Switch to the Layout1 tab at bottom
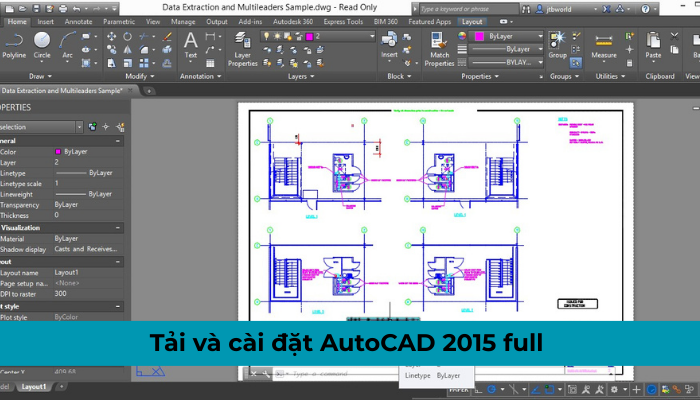Viewport: 700px width, 400px height. point(33,387)
